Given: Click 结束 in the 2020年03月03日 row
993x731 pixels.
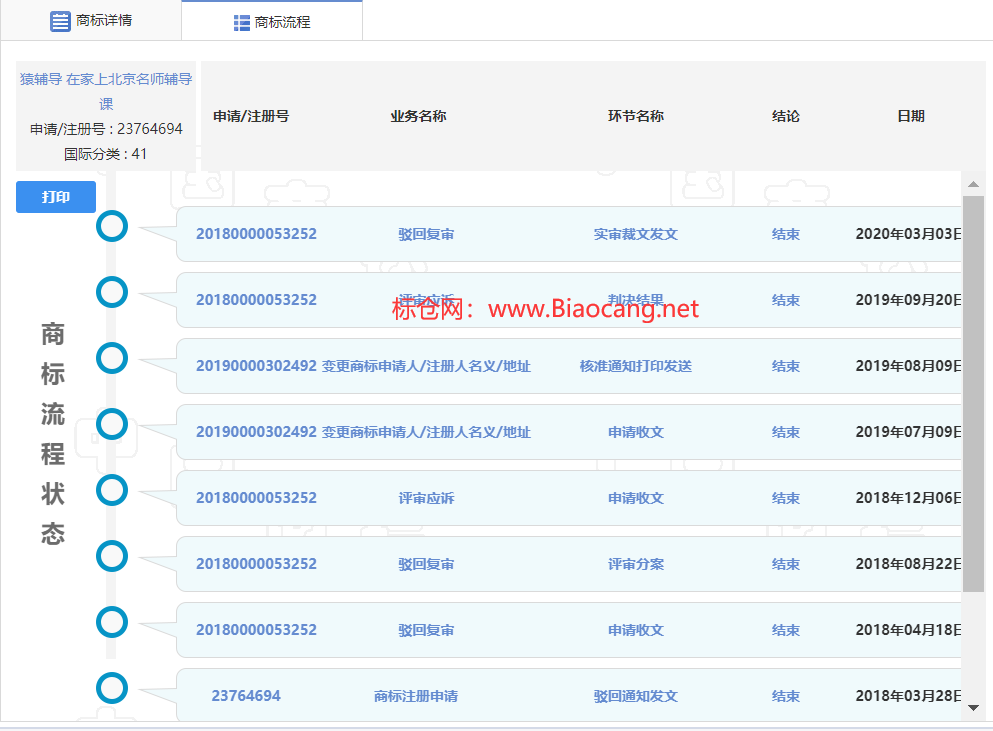Looking at the screenshot, I should tap(786, 234).
